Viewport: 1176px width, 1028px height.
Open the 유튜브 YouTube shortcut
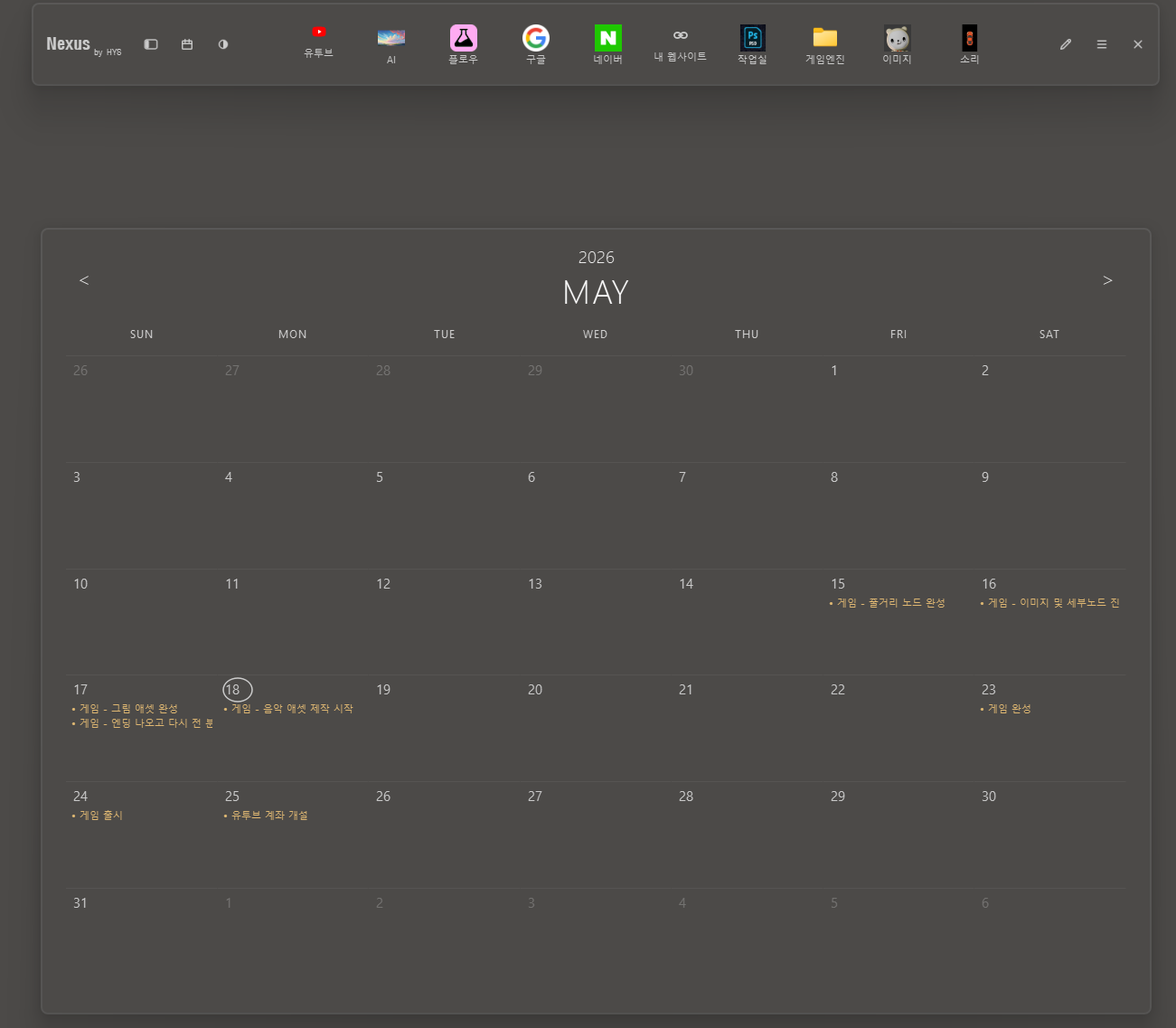click(318, 42)
